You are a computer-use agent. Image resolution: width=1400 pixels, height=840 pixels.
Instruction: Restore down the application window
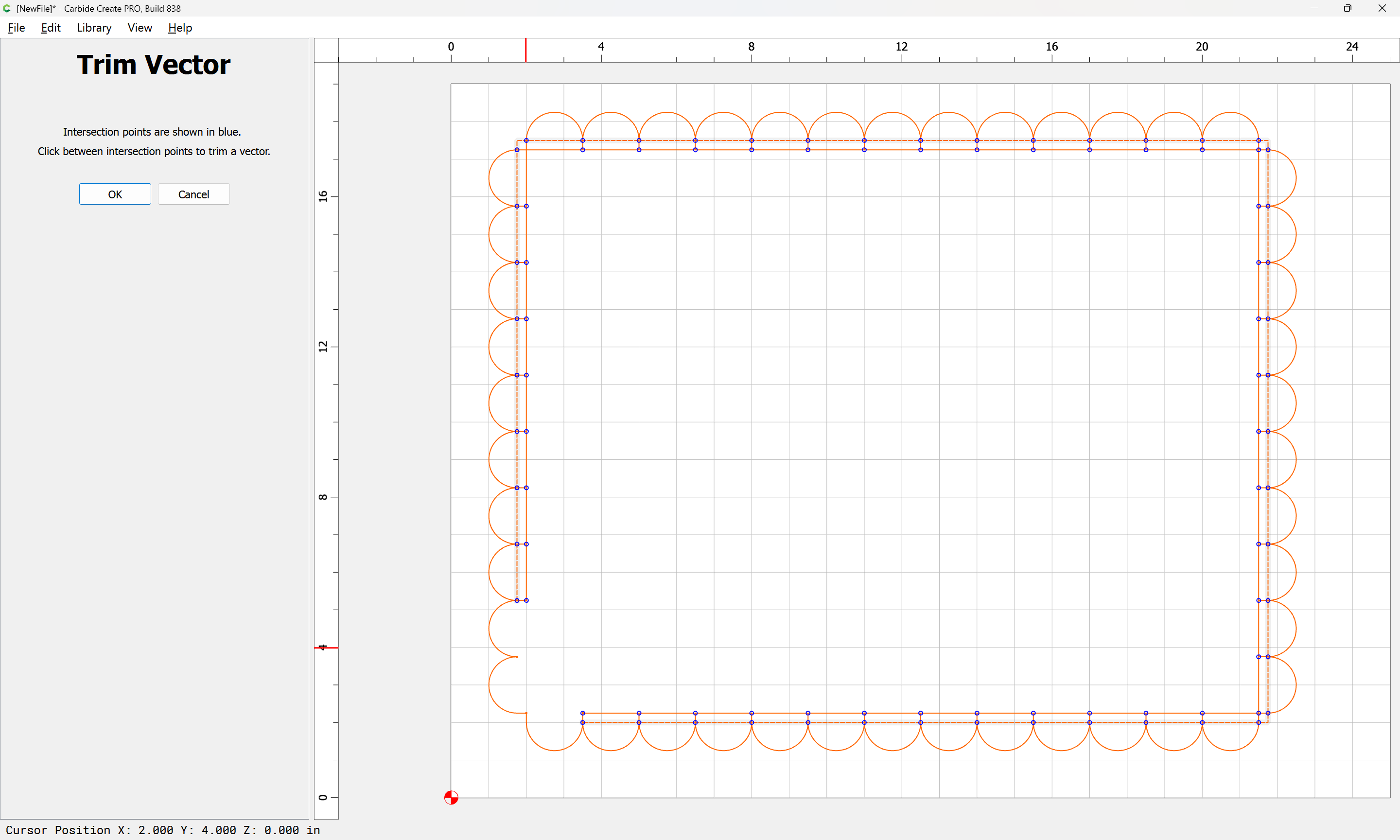pyautogui.click(x=1347, y=8)
